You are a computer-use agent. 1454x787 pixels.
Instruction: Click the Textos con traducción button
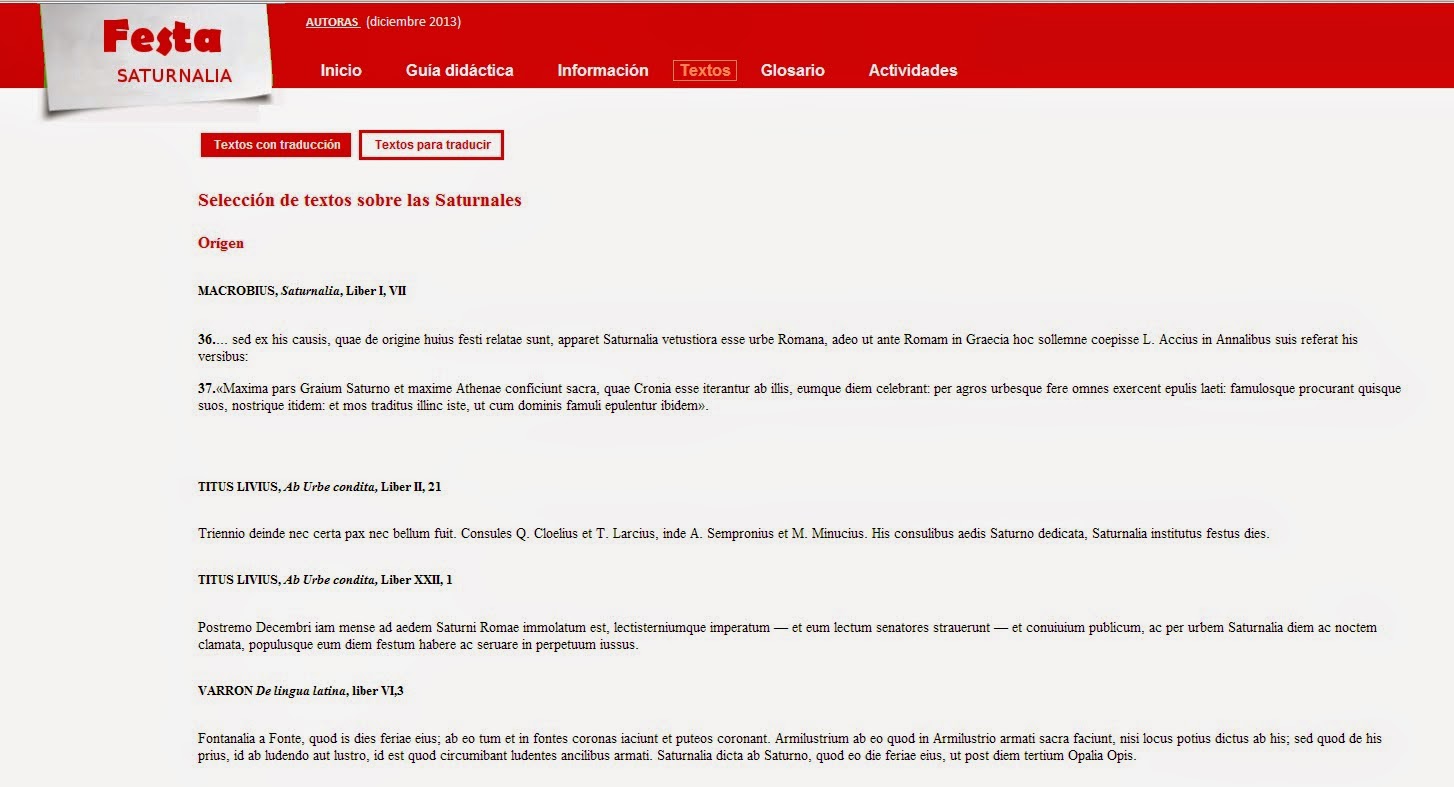pyautogui.click(x=277, y=145)
